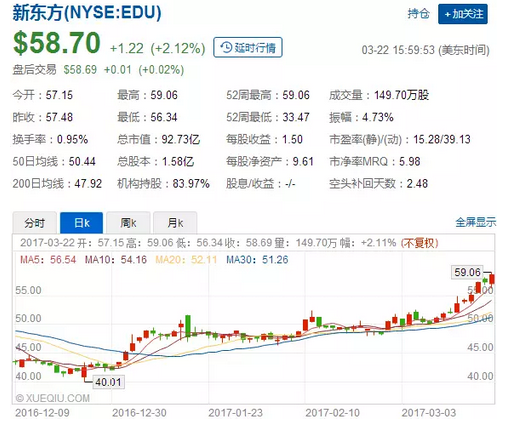The width and height of the screenshot is (510, 425).
Task: Click the 全屏显示 fullscreen link
Action: point(476,222)
